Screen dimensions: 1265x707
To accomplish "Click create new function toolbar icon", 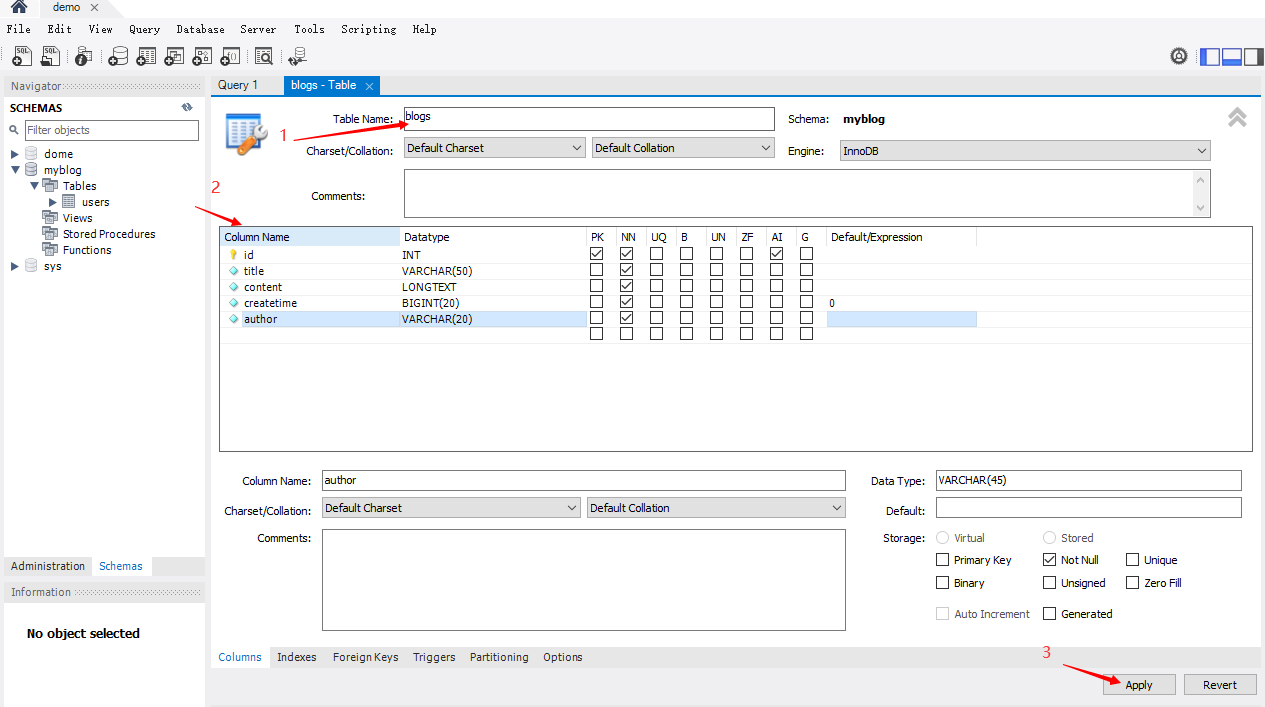I will coord(230,56).
